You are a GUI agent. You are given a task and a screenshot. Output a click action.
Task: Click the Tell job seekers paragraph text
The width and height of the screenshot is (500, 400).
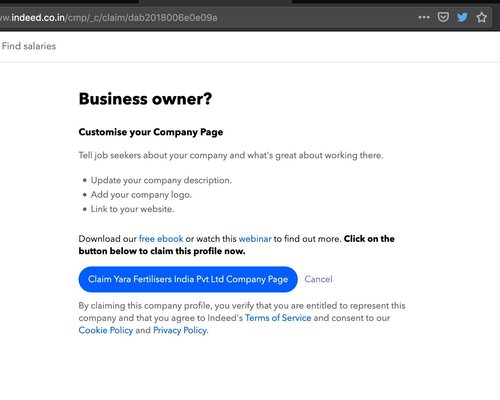coord(231,155)
